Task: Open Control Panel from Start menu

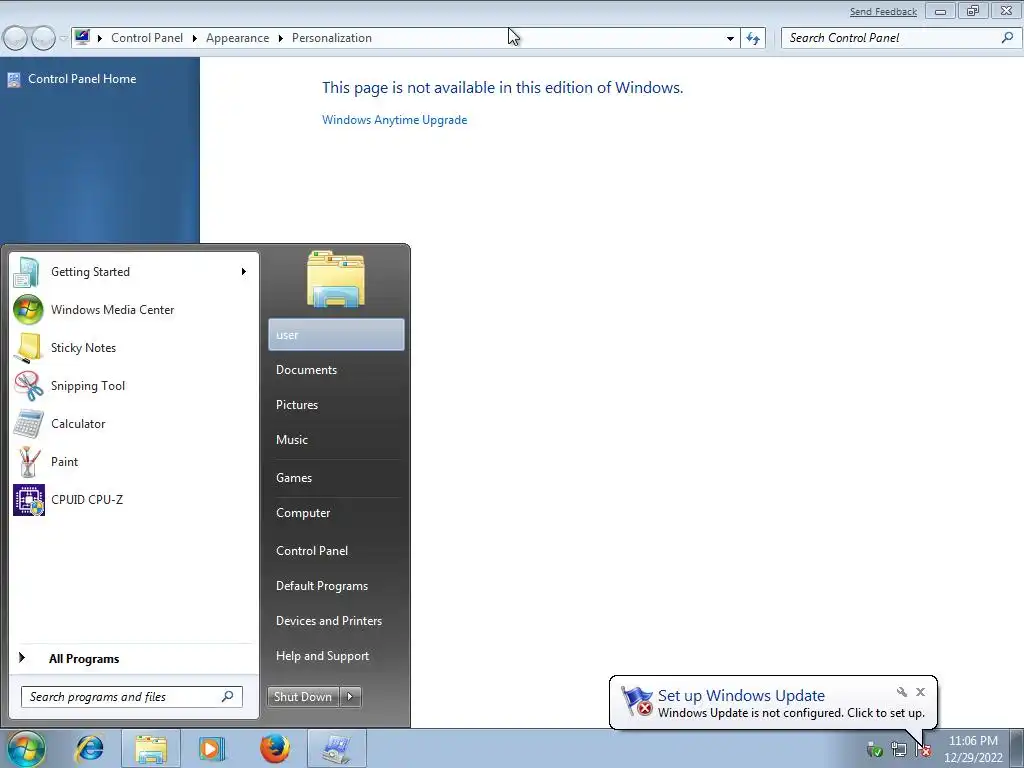Action: (336, 551)
